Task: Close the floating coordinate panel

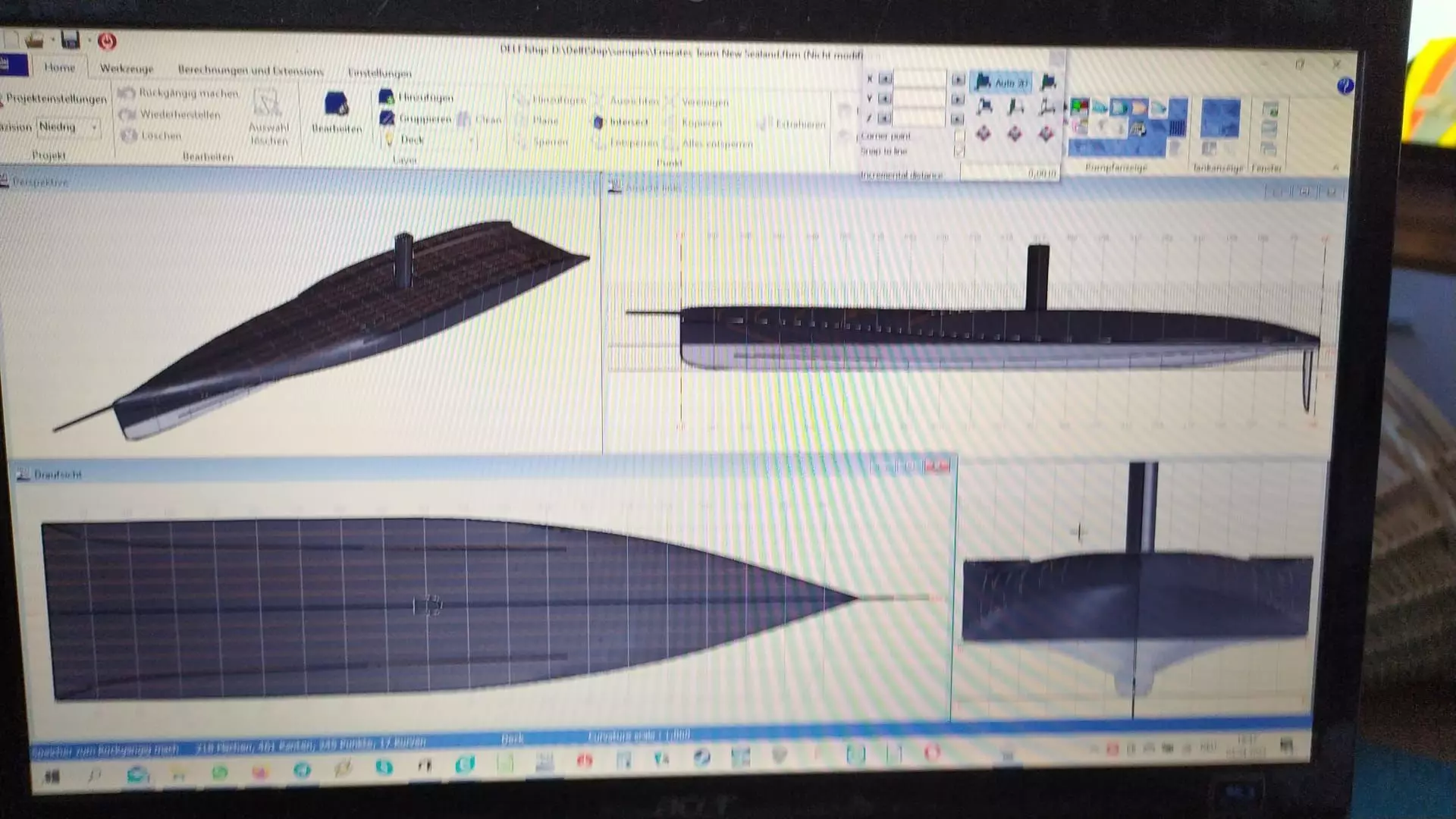Action: pyautogui.click(x=1056, y=58)
